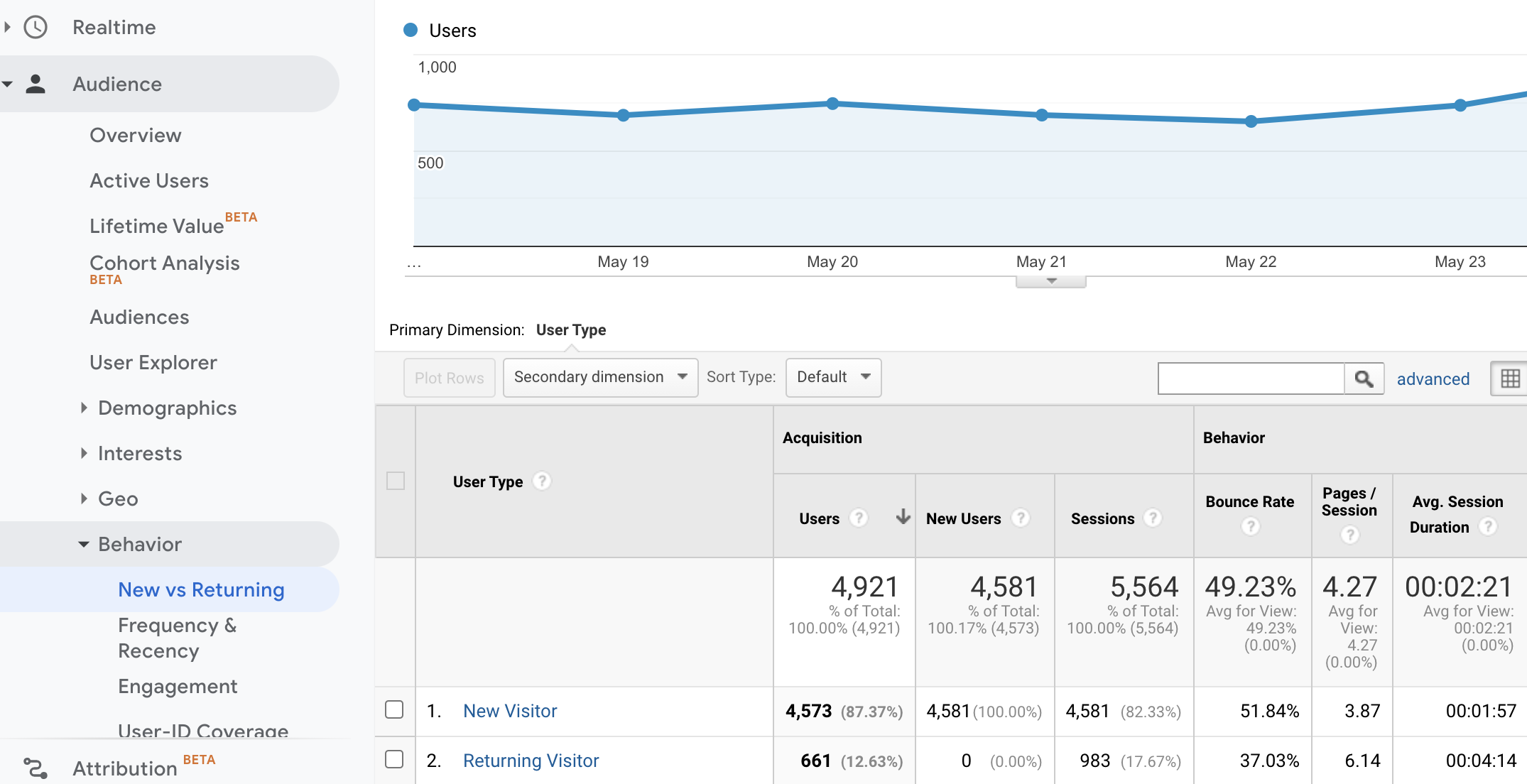Check the Returning Visitor row checkbox
Viewport: 1527px width, 784px height.
point(394,757)
